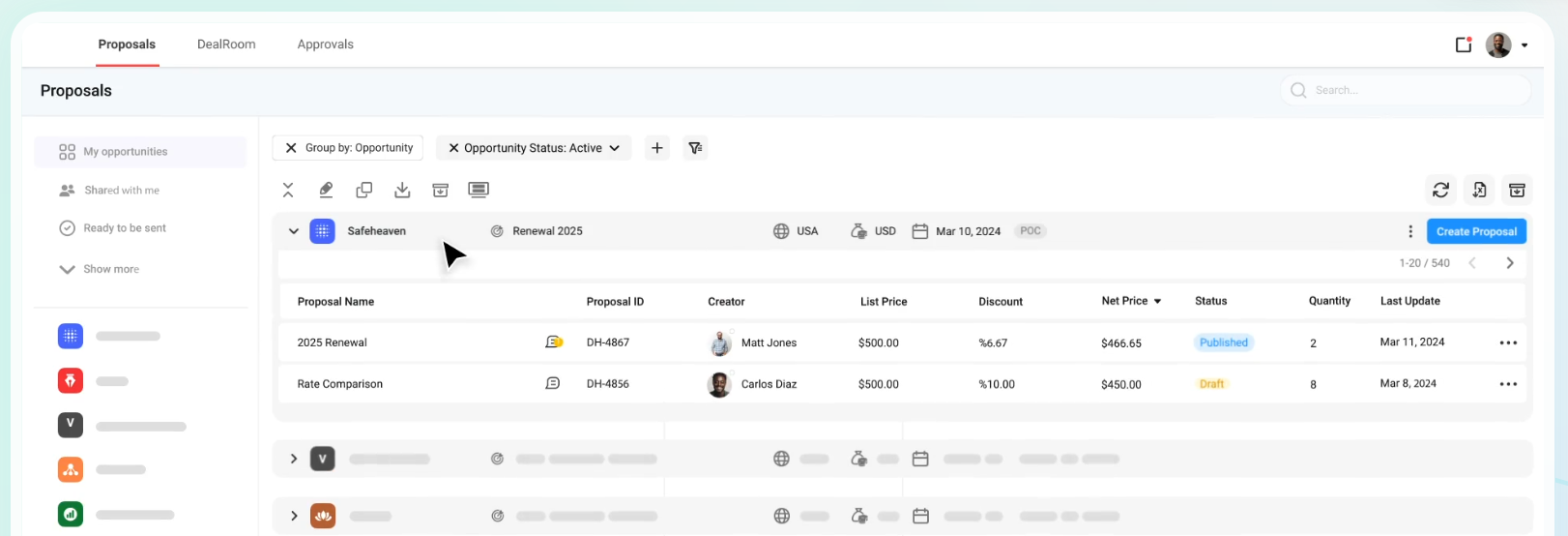Remove the Opportunity Status: Active filter

(453, 148)
